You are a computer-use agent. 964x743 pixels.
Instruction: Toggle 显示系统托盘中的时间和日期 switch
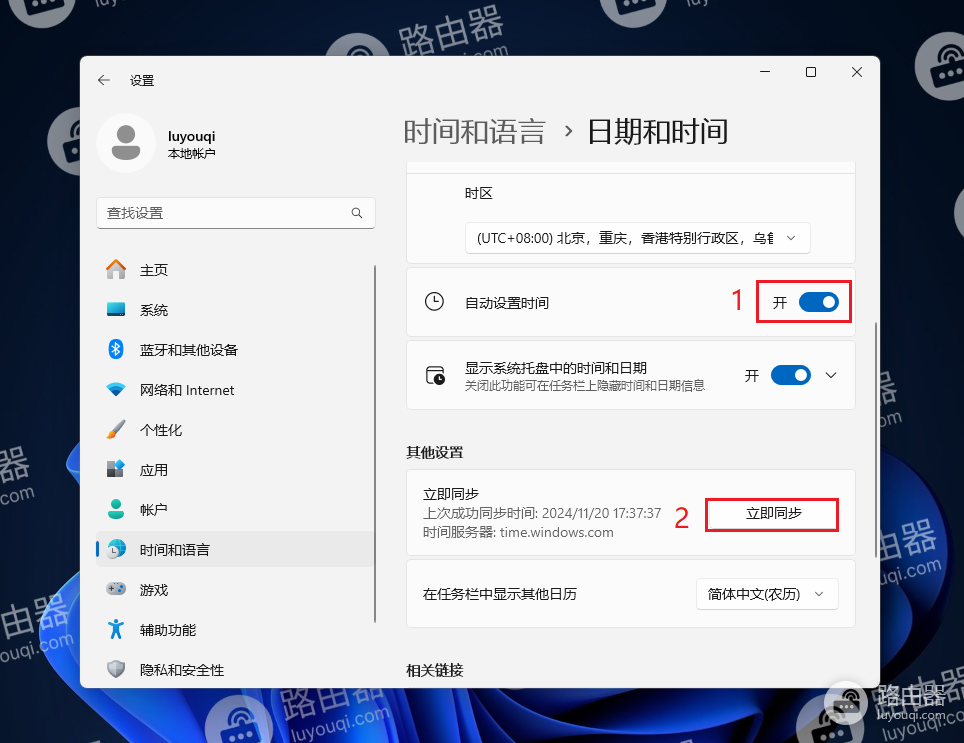coord(791,375)
